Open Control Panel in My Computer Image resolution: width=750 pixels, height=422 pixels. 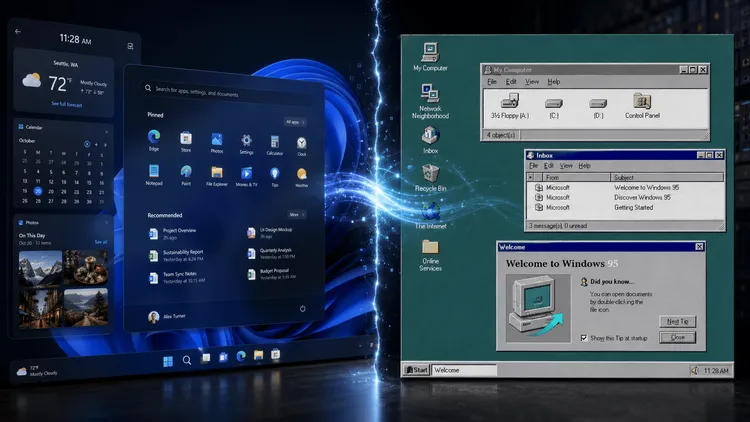point(642,106)
